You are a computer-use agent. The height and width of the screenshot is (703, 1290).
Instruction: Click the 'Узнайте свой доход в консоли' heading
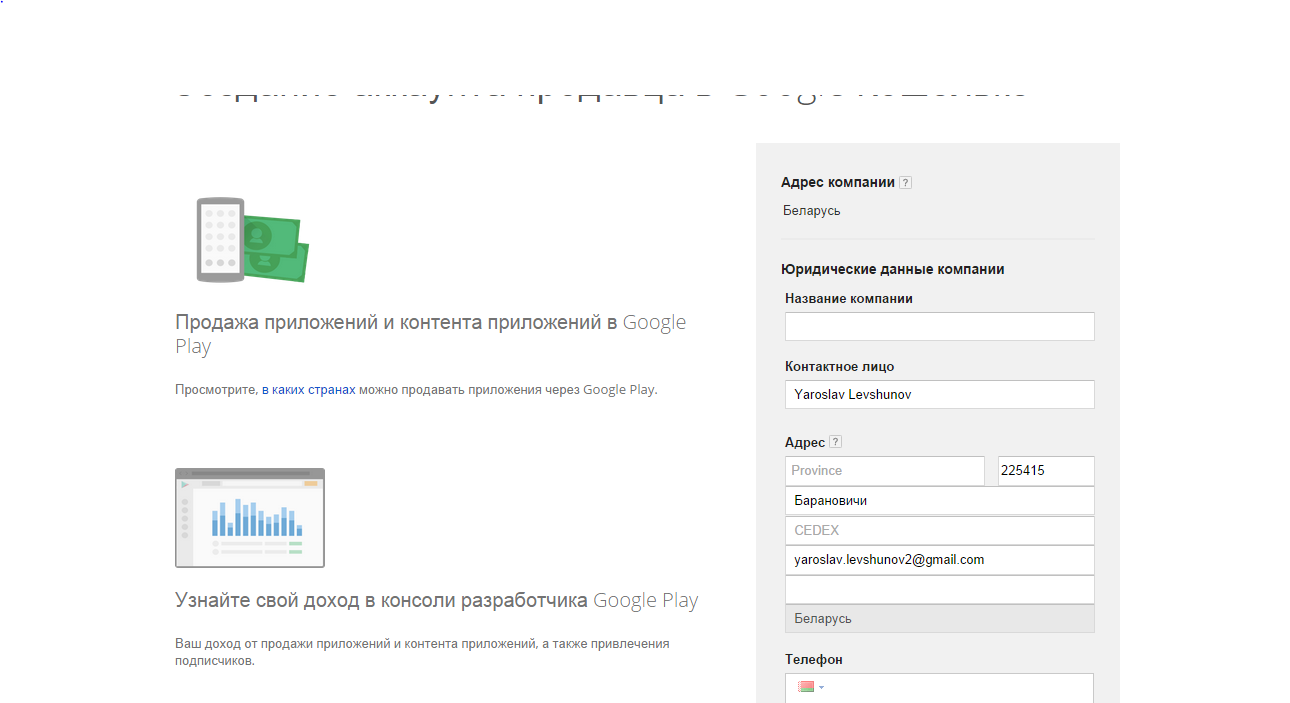pos(437,601)
